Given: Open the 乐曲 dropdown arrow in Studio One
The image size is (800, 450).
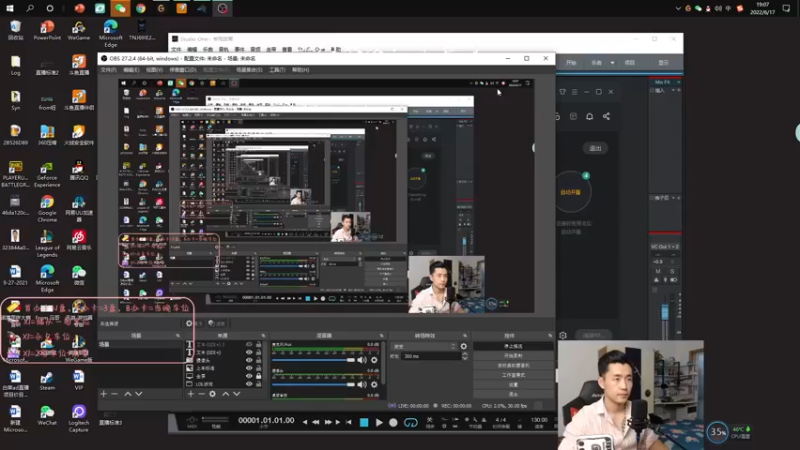Looking at the screenshot, I should point(612,63).
